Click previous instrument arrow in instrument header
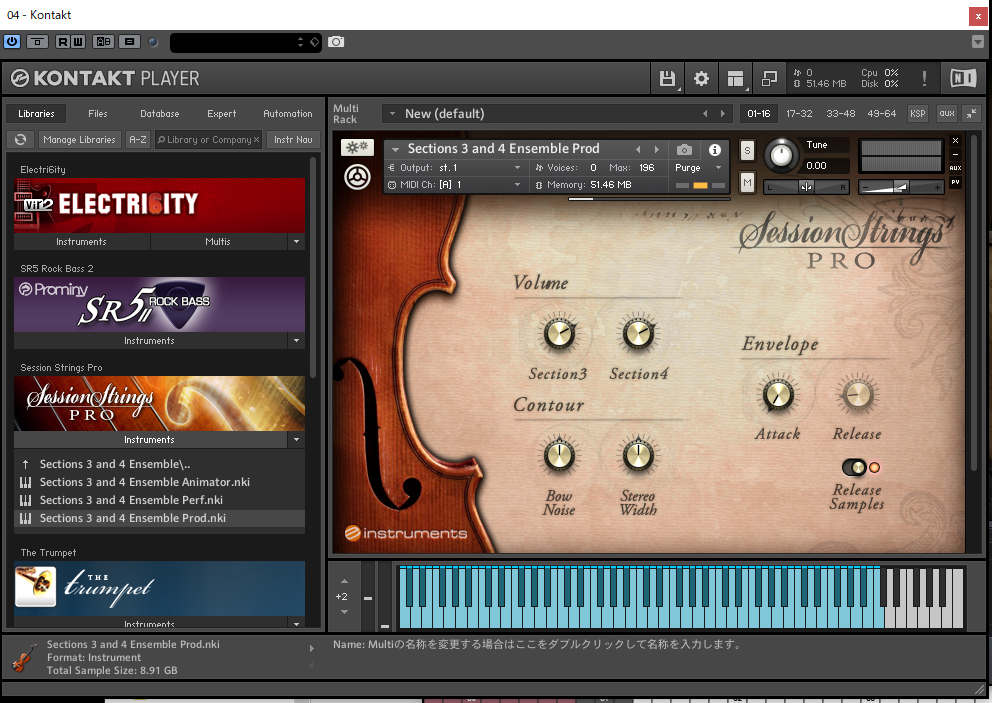Image resolution: width=992 pixels, height=703 pixels. click(638, 149)
